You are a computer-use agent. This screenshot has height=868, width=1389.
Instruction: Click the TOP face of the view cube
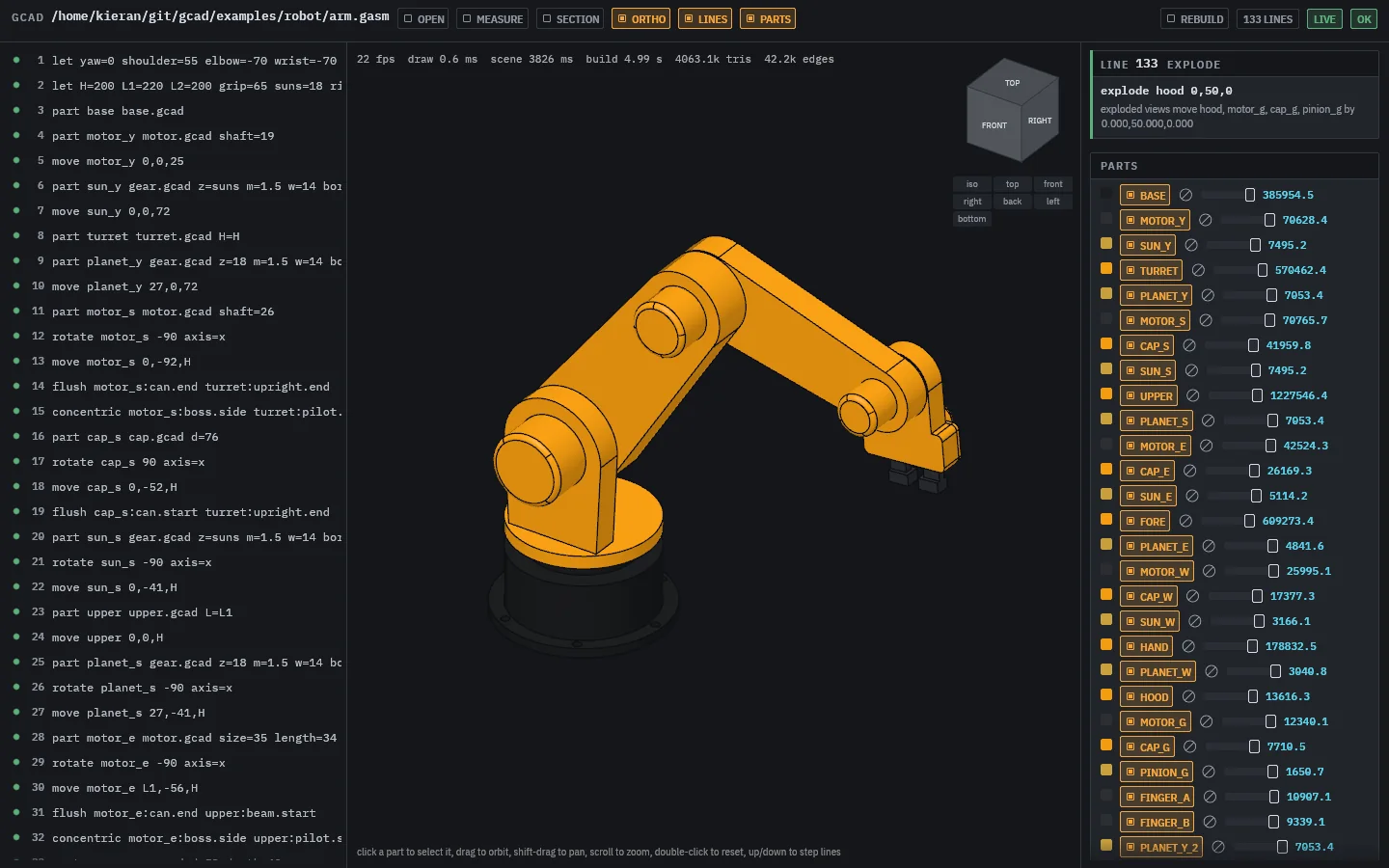point(1013,83)
